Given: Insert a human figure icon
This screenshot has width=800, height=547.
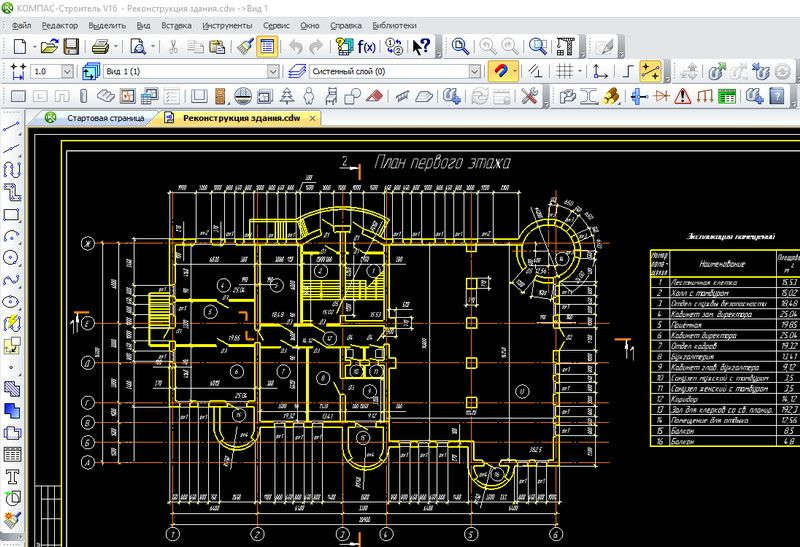Looking at the screenshot, I should pos(309,95).
